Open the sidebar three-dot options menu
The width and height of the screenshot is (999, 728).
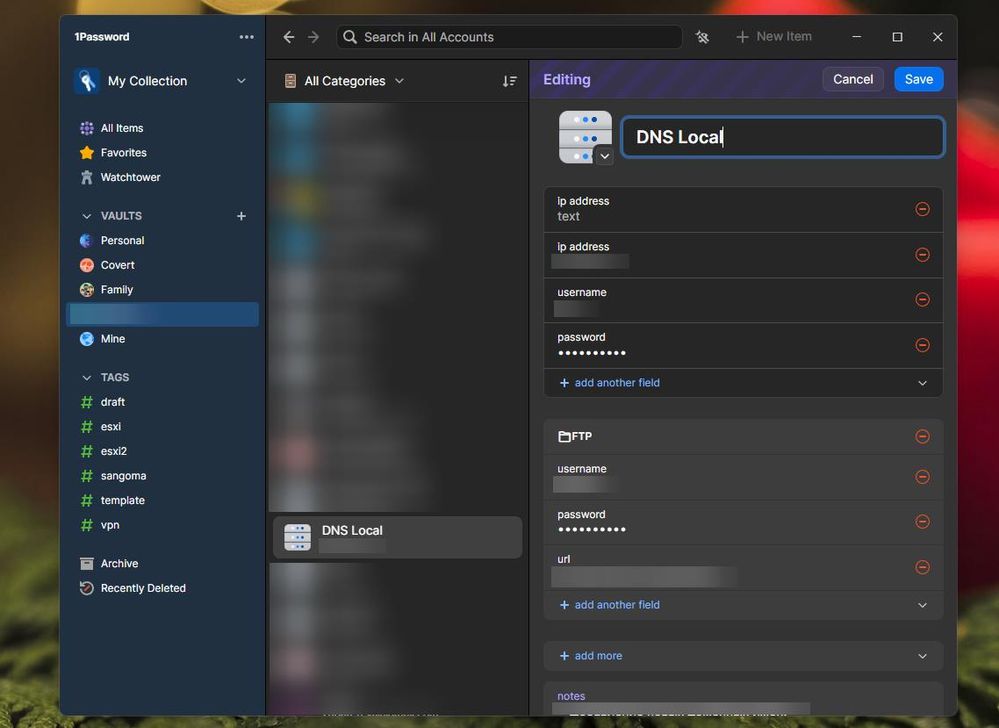click(x=247, y=37)
